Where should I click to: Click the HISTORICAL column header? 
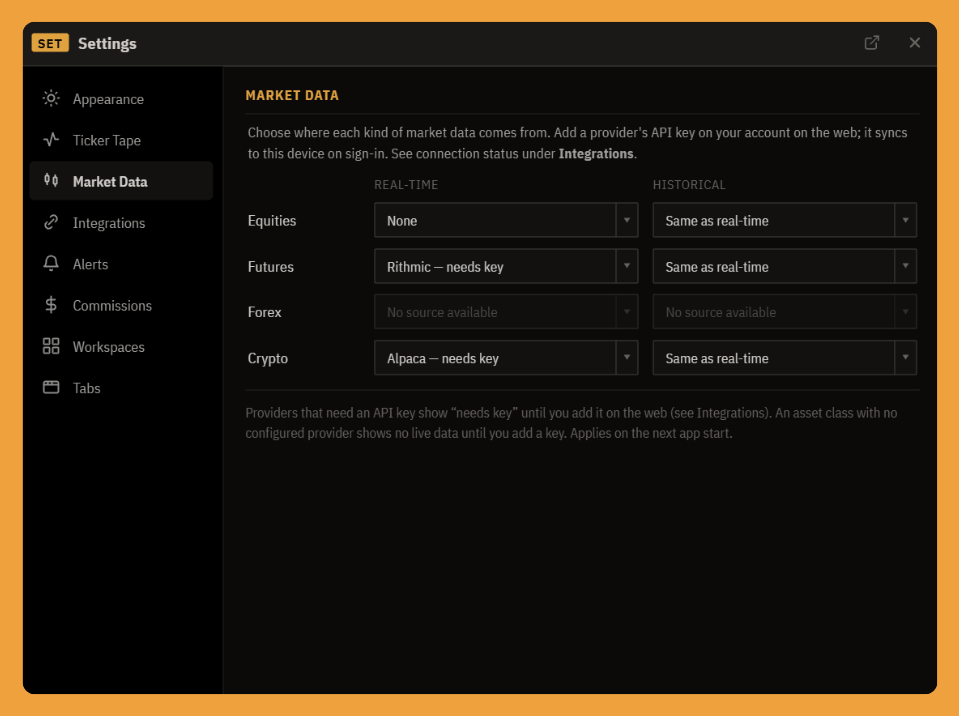[689, 185]
